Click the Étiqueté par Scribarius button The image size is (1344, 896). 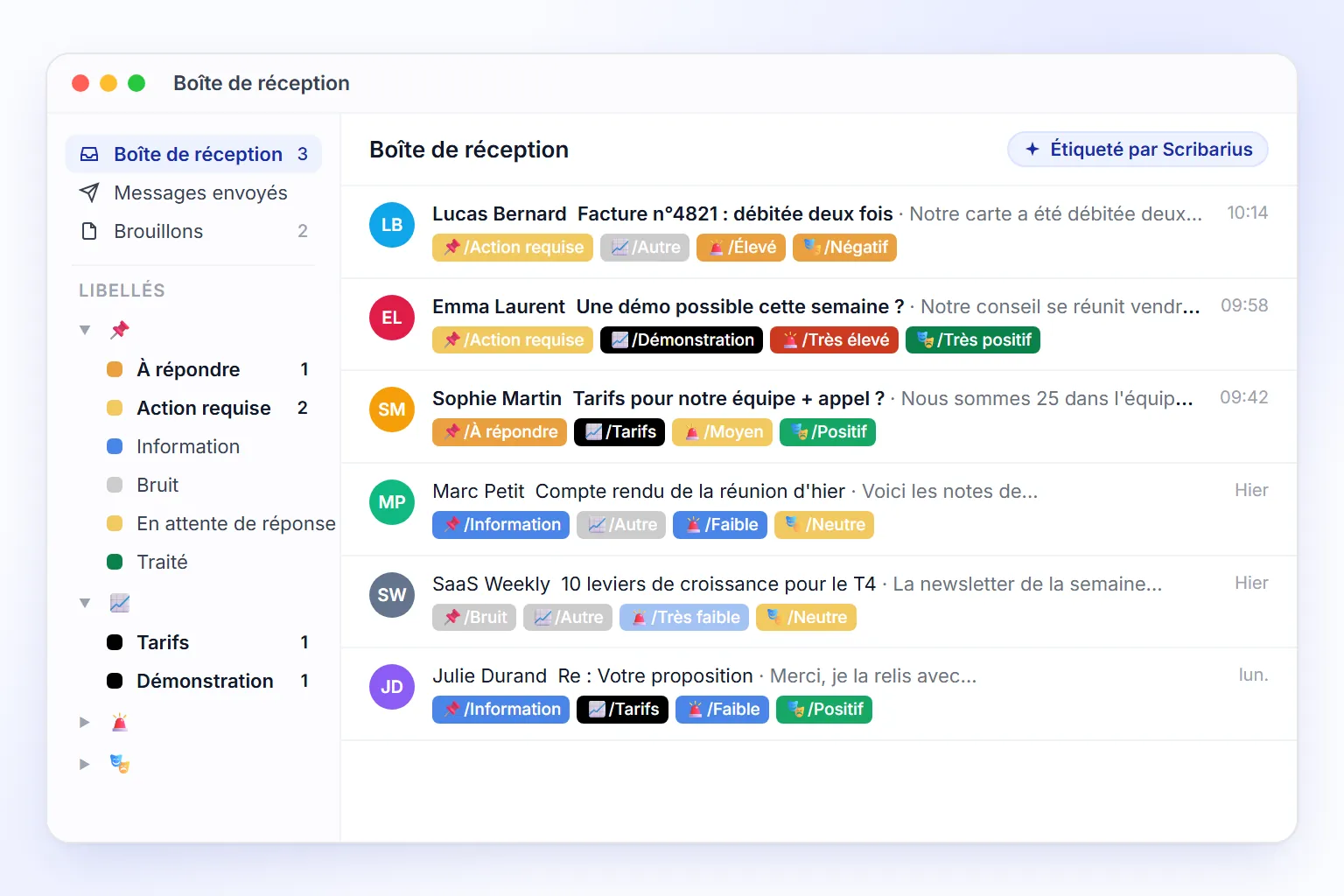point(1137,150)
